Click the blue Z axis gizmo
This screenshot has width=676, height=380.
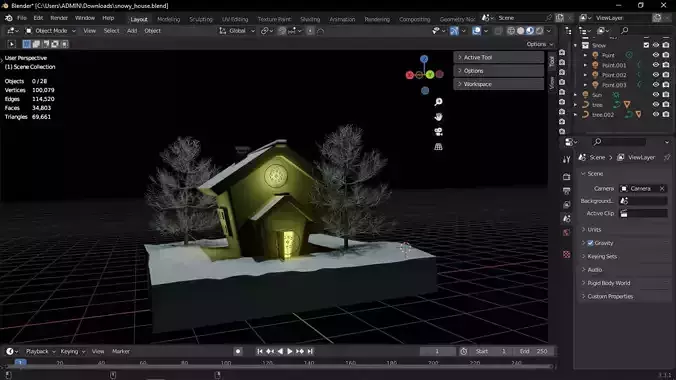click(424, 59)
